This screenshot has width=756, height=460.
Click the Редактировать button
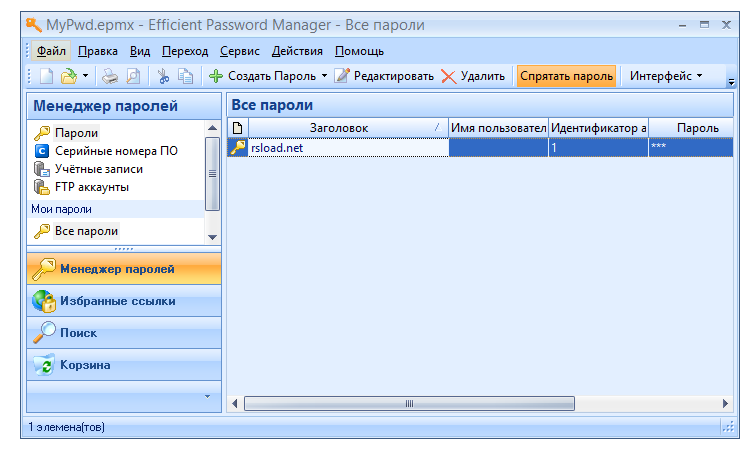tap(384, 76)
